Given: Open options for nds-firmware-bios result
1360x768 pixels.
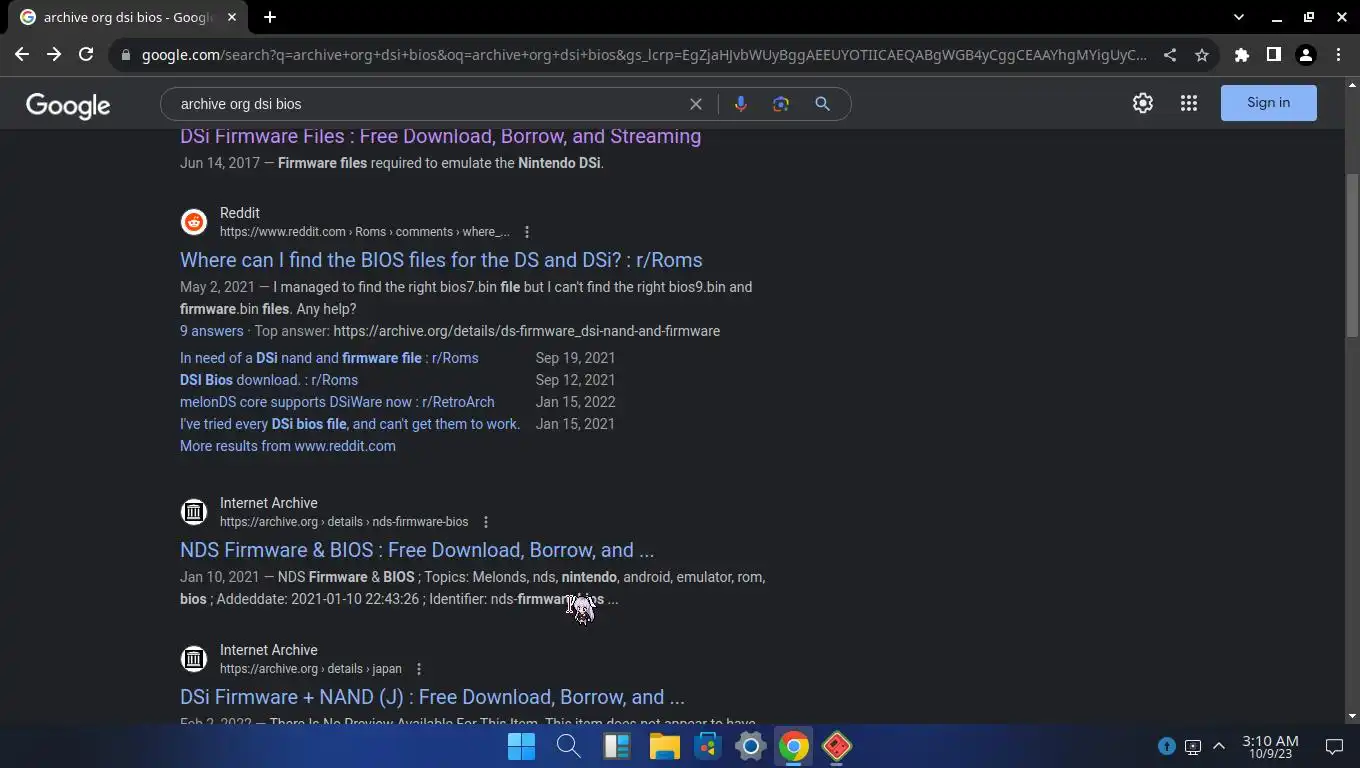Looking at the screenshot, I should click(x=486, y=522).
